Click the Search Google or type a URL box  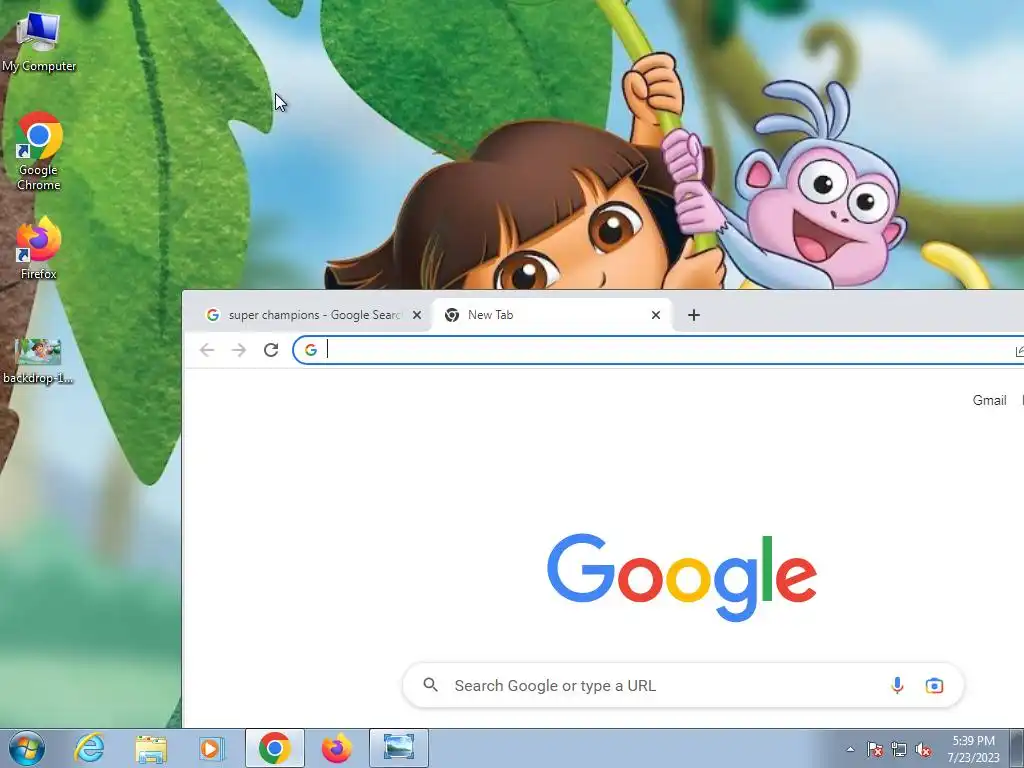point(683,686)
